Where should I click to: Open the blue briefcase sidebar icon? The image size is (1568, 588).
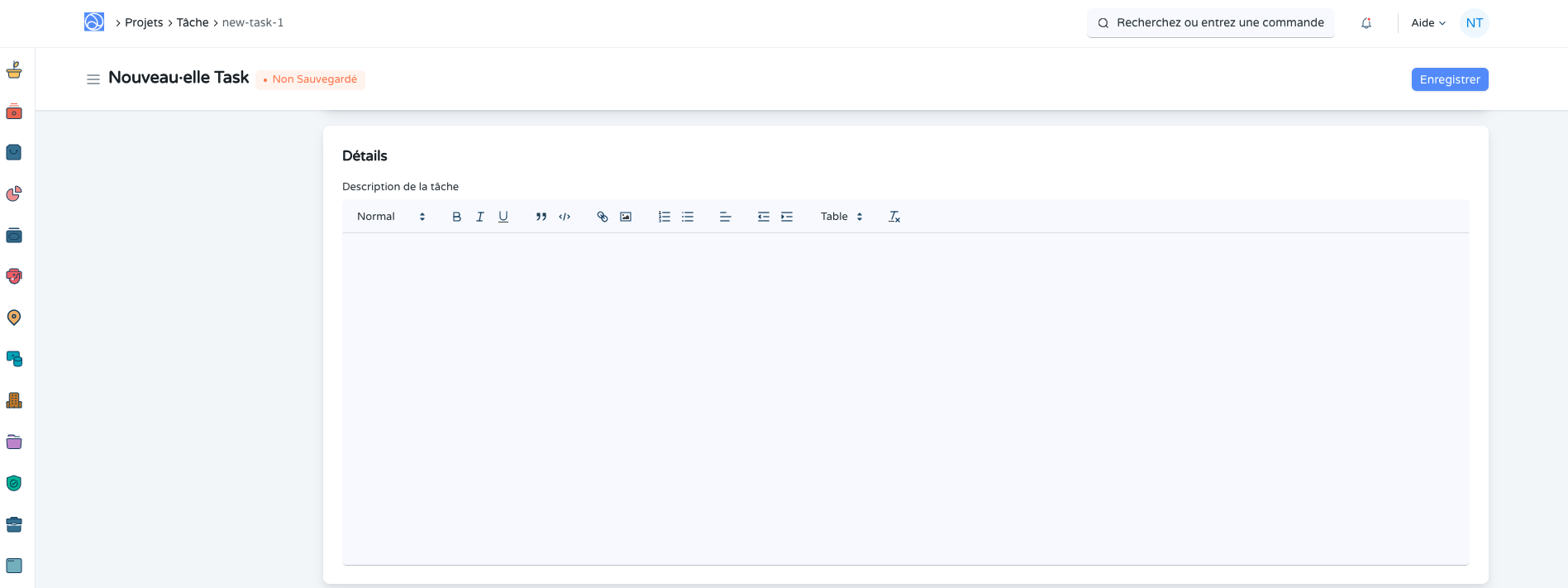14,524
